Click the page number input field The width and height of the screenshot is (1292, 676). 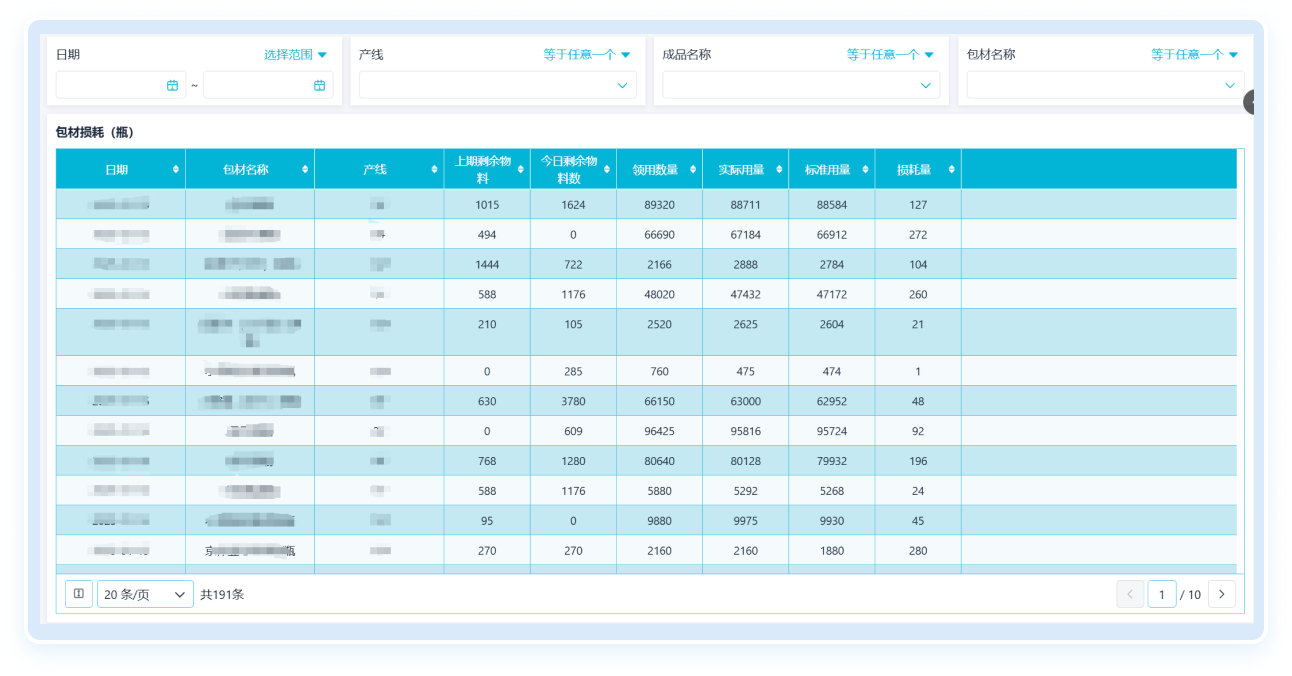point(1161,594)
